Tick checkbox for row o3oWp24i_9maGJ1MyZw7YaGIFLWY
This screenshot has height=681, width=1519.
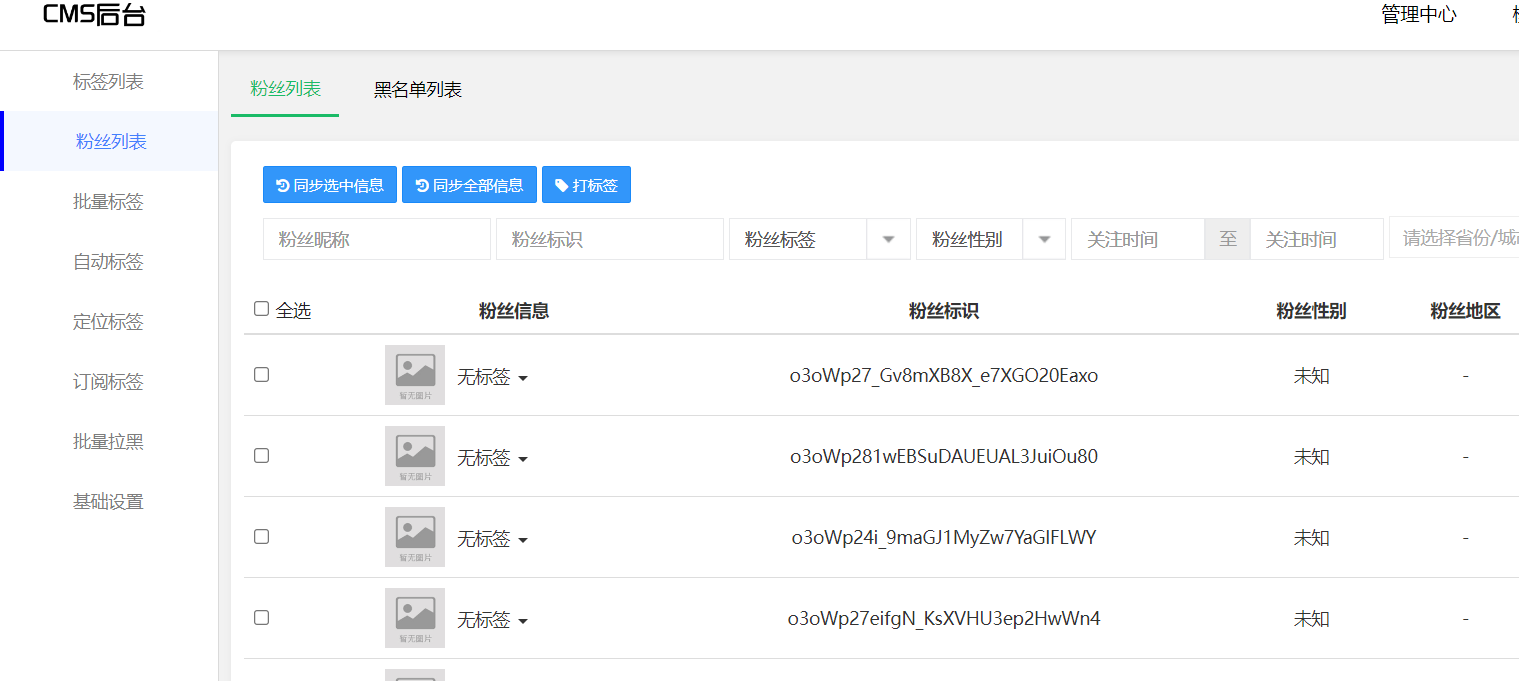(262, 536)
